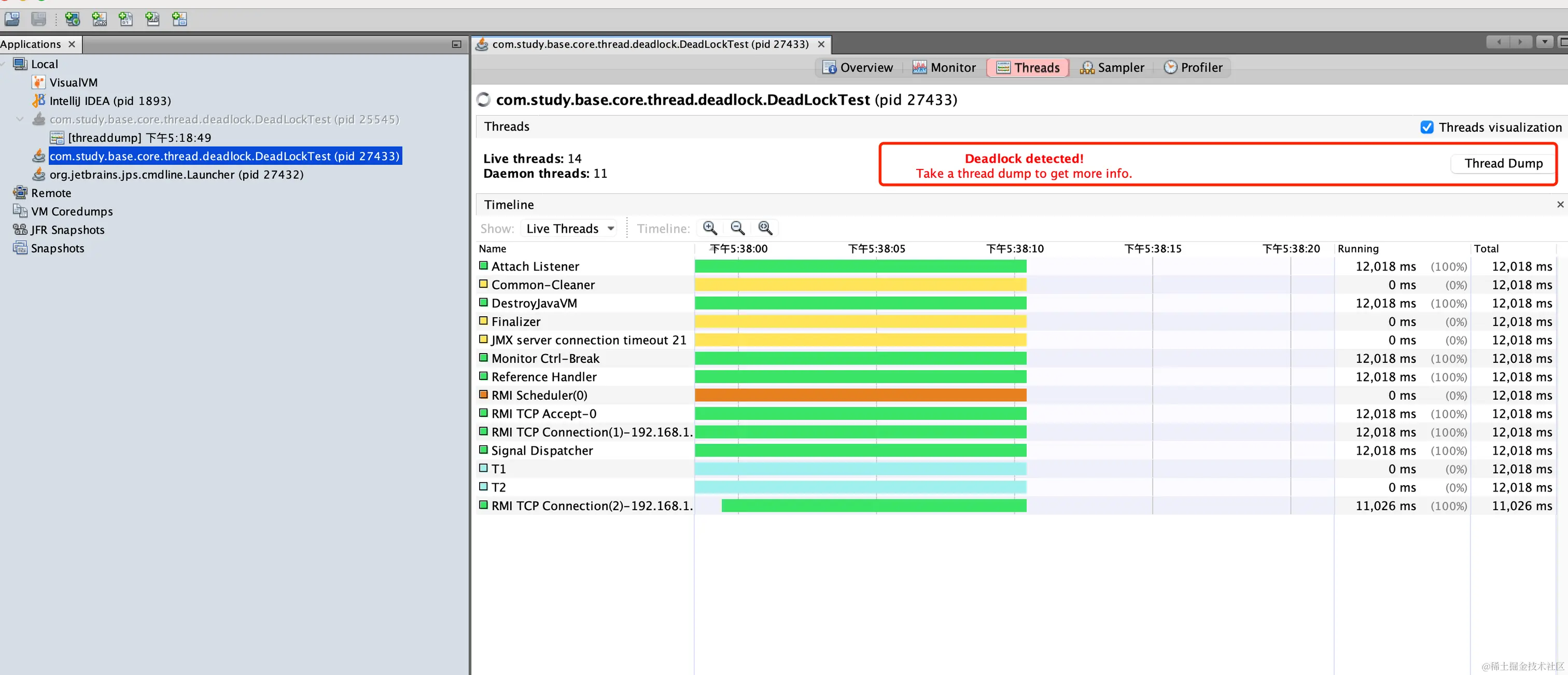The width and height of the screenshot is (1568, 675).
Task: Open the Sampler tab
Action: point(1112,67)
